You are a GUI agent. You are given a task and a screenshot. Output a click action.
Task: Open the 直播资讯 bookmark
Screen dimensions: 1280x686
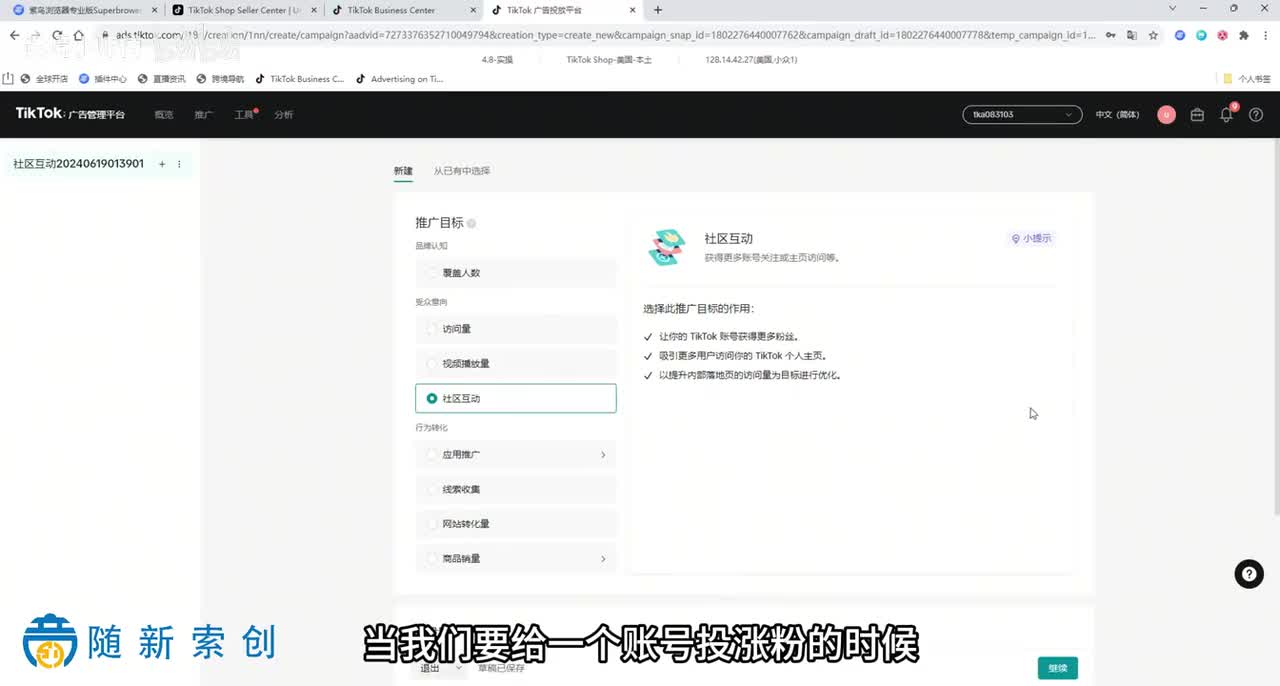(162, 79)
